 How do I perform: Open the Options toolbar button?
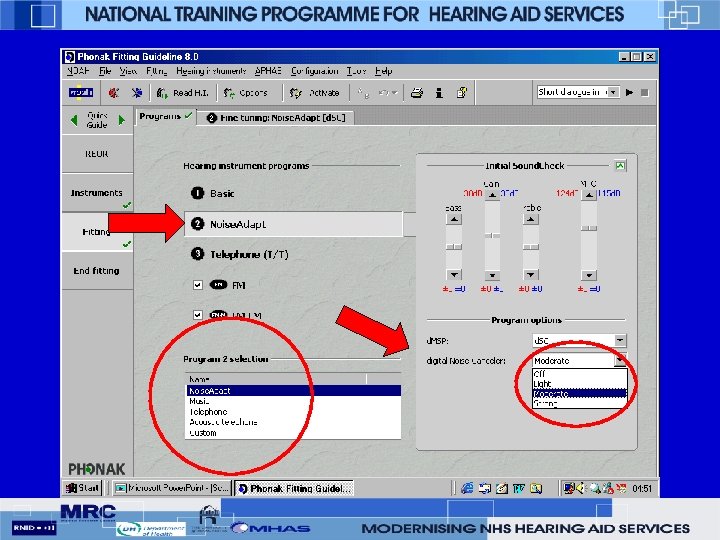coord(246,93)
